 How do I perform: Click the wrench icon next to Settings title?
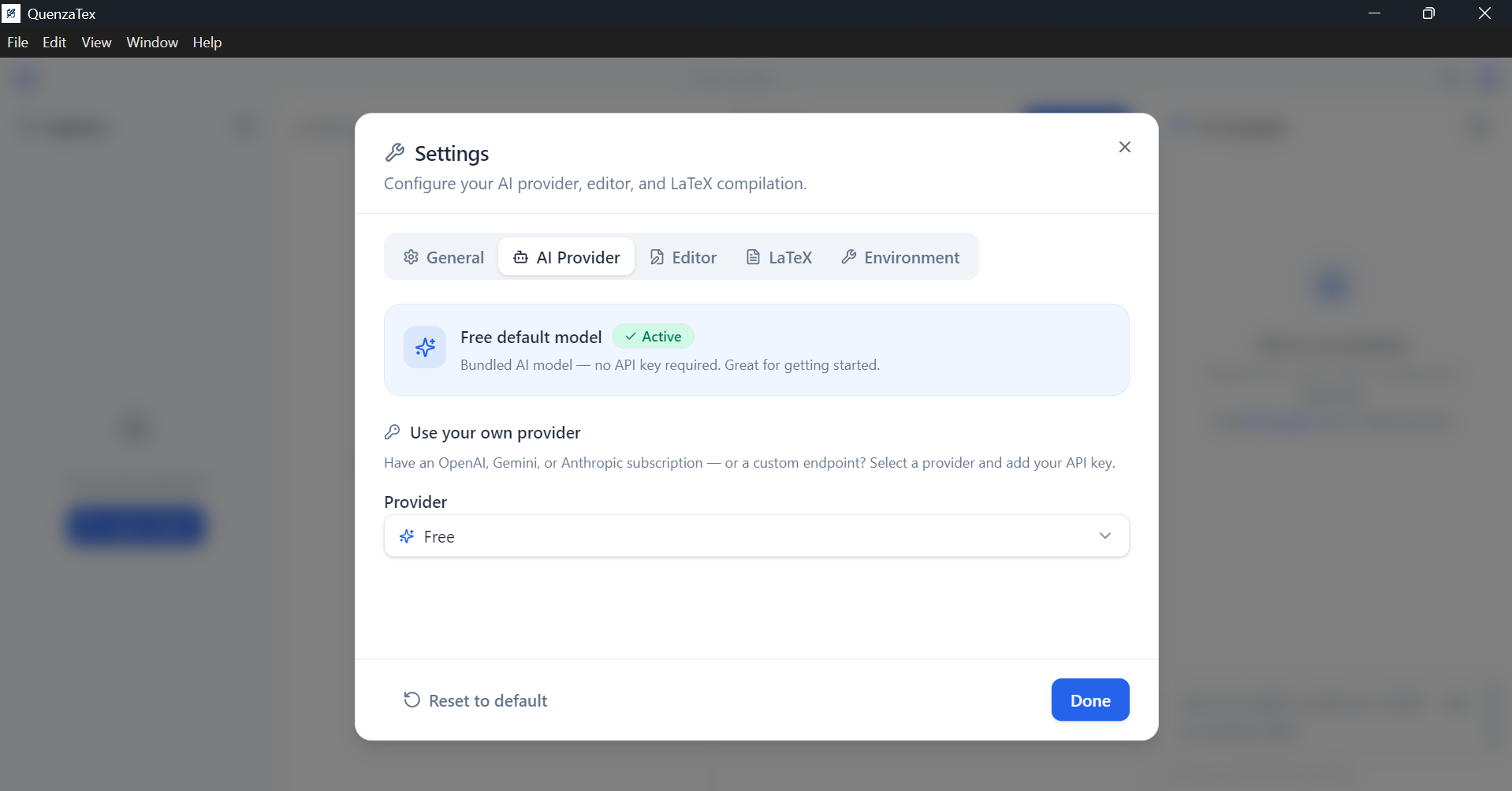tap(394, 153)
